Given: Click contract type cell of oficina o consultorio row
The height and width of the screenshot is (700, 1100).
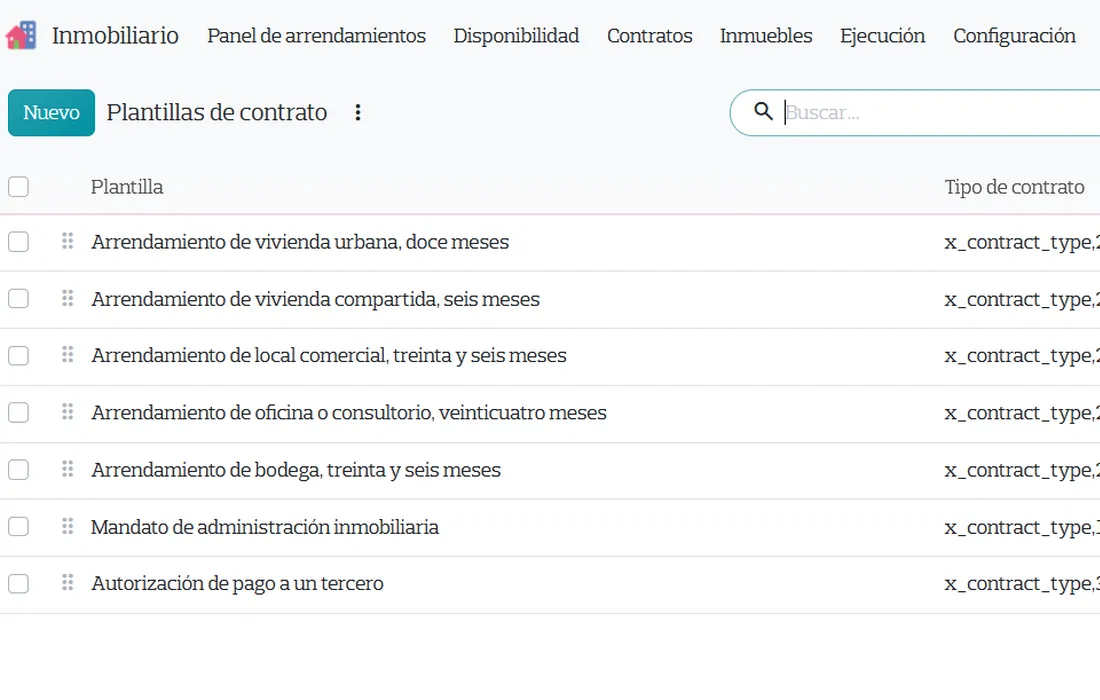Looking at the screenshot, I should [x=1021, y=414].
